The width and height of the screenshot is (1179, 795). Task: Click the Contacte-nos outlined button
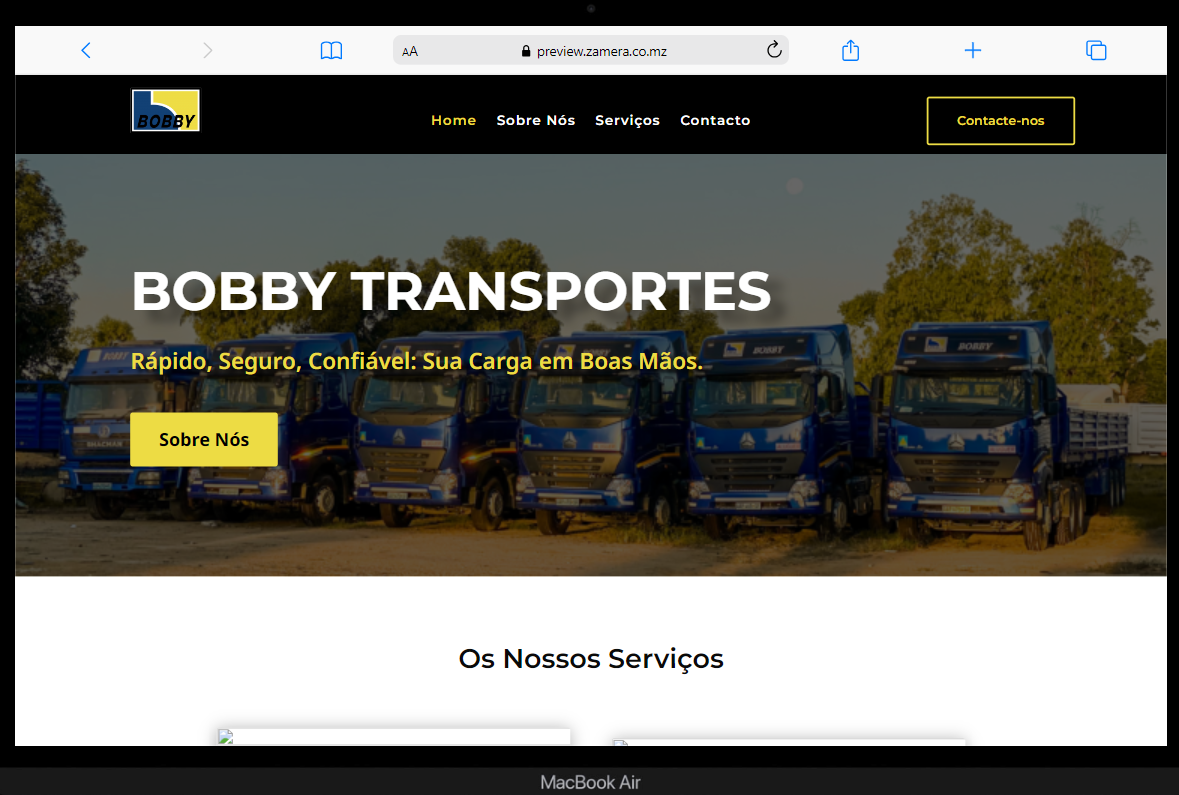click(1001, 120)
